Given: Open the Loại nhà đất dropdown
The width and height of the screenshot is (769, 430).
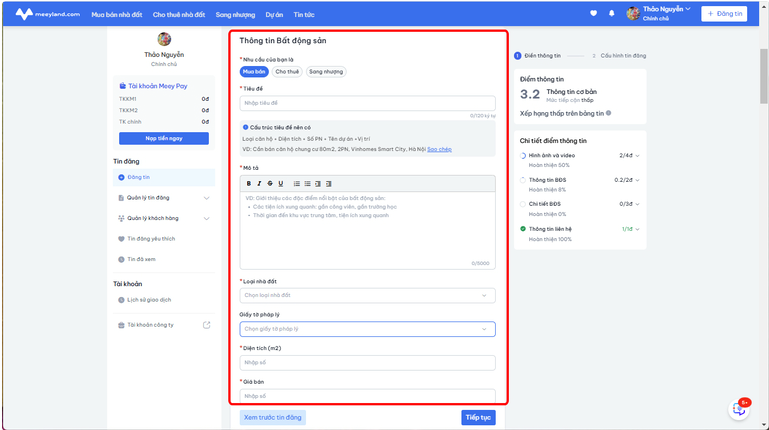Looking at the screenshot, I should pos(367,296).
